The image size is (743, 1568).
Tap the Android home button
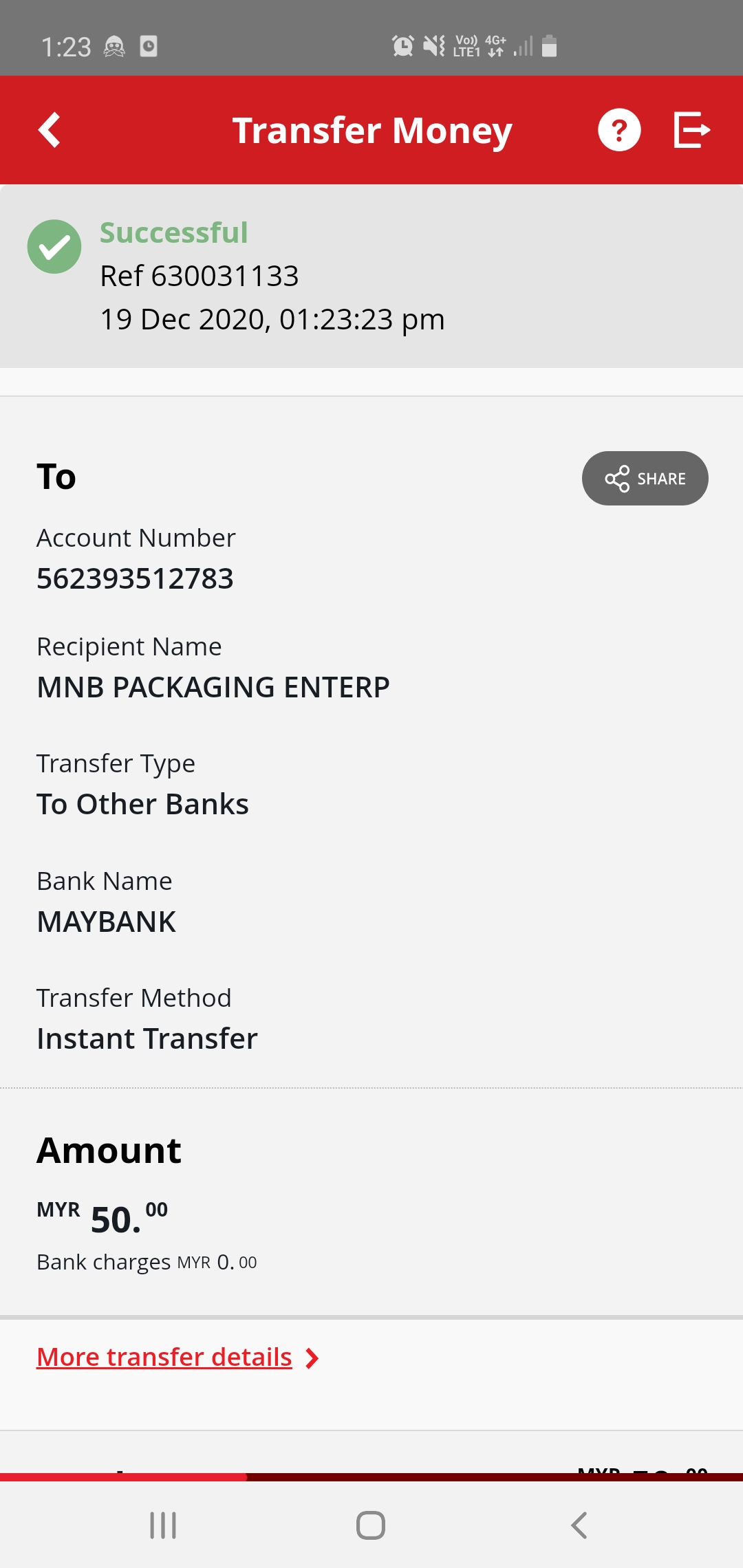[x=371, y=1525]
